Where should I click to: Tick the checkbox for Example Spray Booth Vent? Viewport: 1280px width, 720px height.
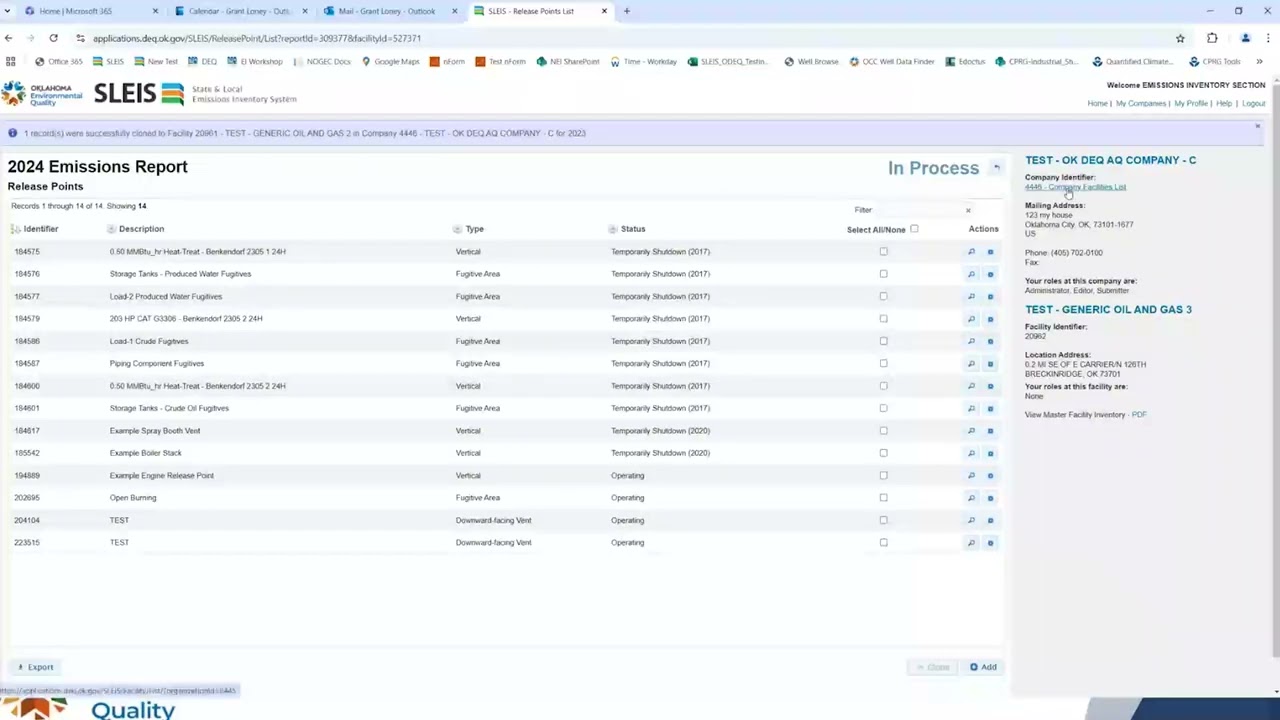click(x=883, y=430)
